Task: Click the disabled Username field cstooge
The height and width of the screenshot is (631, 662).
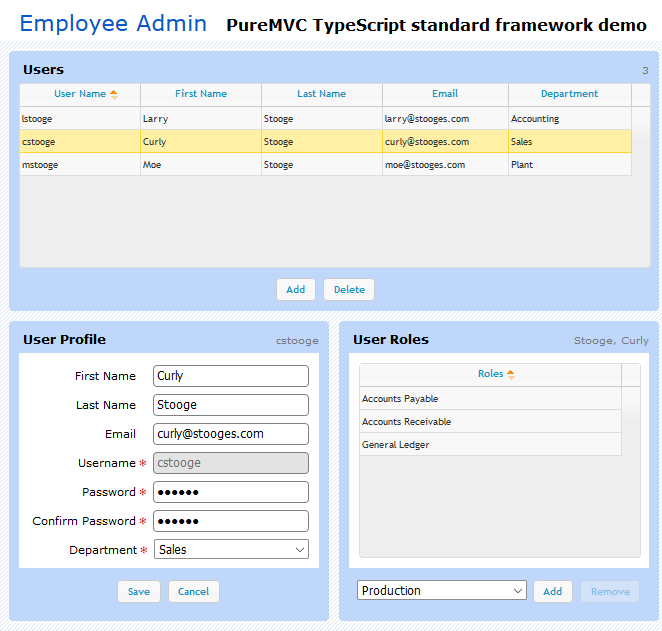Action: pos(231,463)
